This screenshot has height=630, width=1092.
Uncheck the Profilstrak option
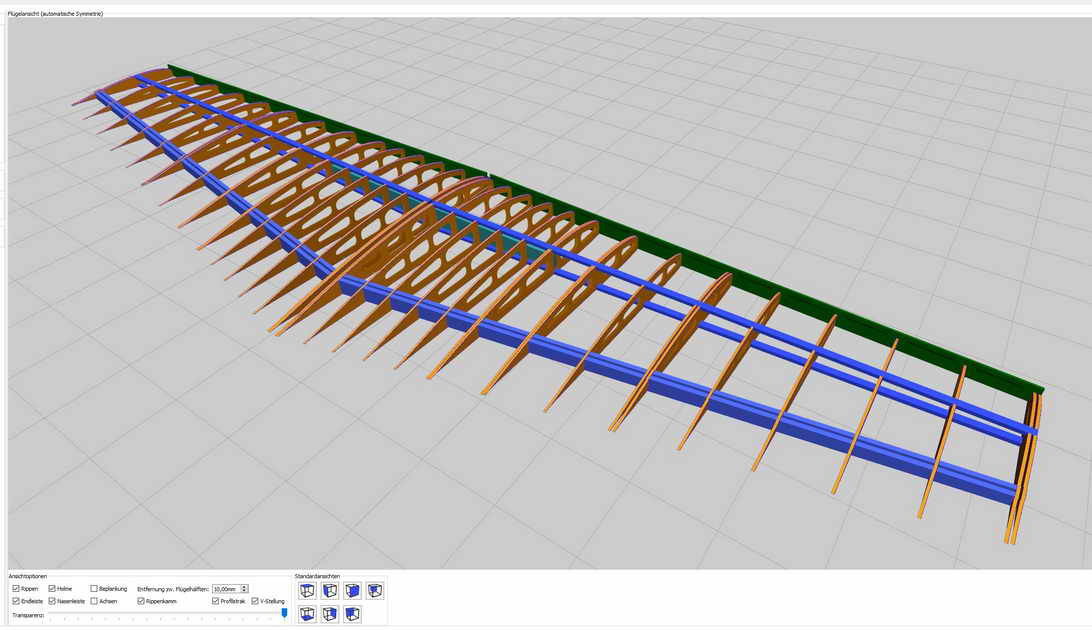tap(216, 601)
